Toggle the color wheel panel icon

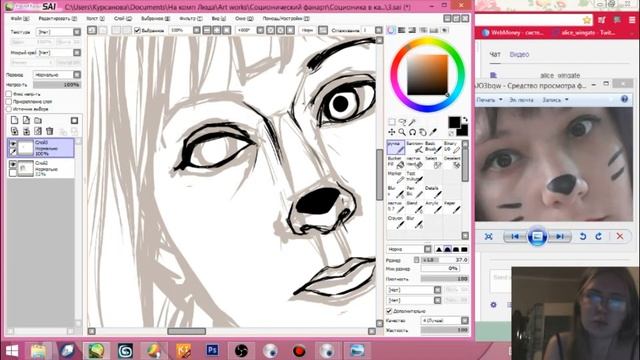[391, 30]
